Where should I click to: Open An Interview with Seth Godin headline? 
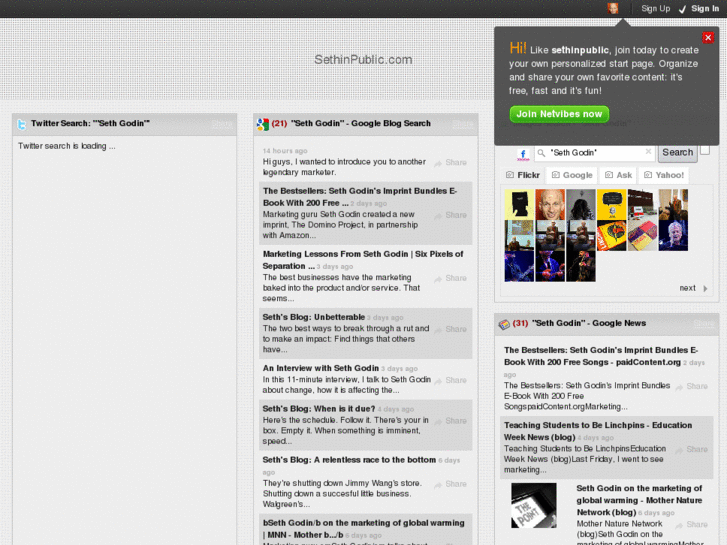[x=321, y=368]
